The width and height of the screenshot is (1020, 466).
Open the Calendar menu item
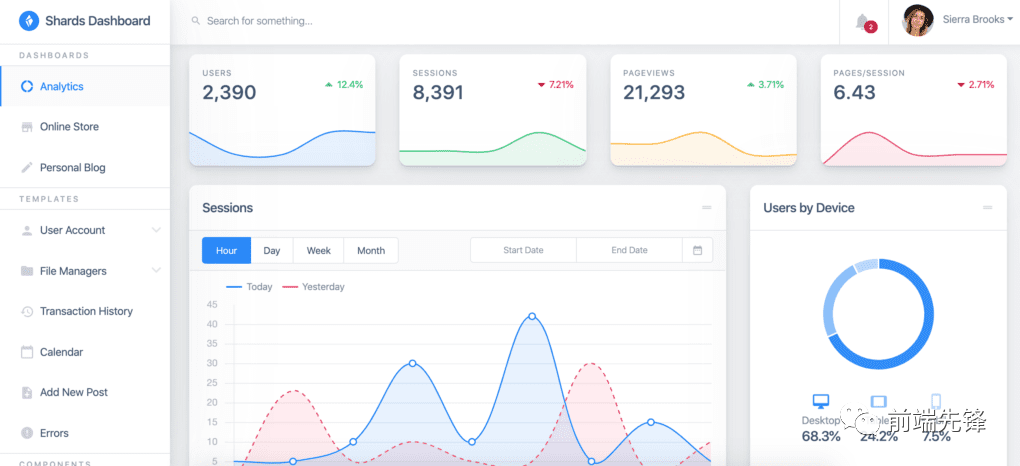pyautogui.click(x=85, y=352)
